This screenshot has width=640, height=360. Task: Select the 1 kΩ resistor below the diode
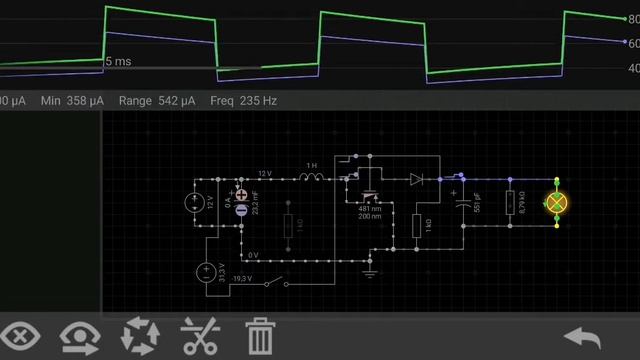coord(416,226)
